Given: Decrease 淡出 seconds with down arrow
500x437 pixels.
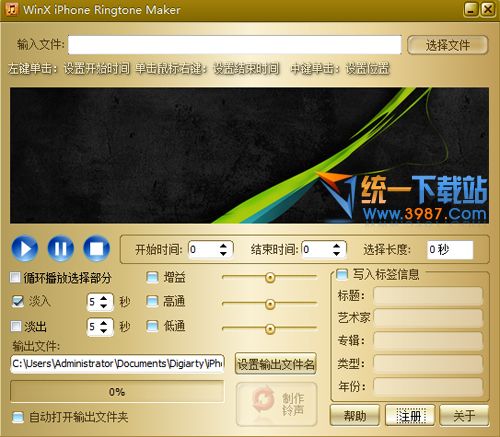Looking at the screenshot, I should click(x=104, y=330).
